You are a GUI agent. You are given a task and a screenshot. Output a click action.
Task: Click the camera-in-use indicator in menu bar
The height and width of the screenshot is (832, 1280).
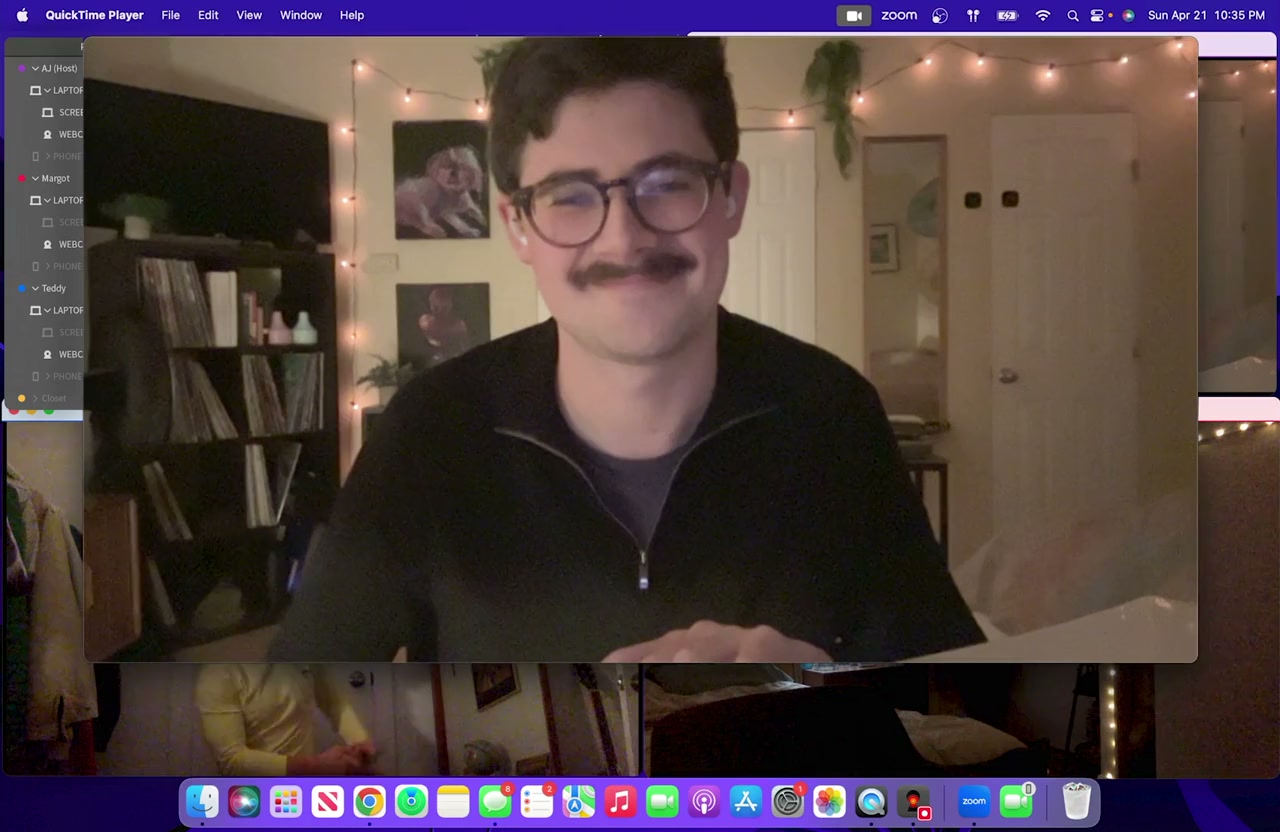click(854, 15)
